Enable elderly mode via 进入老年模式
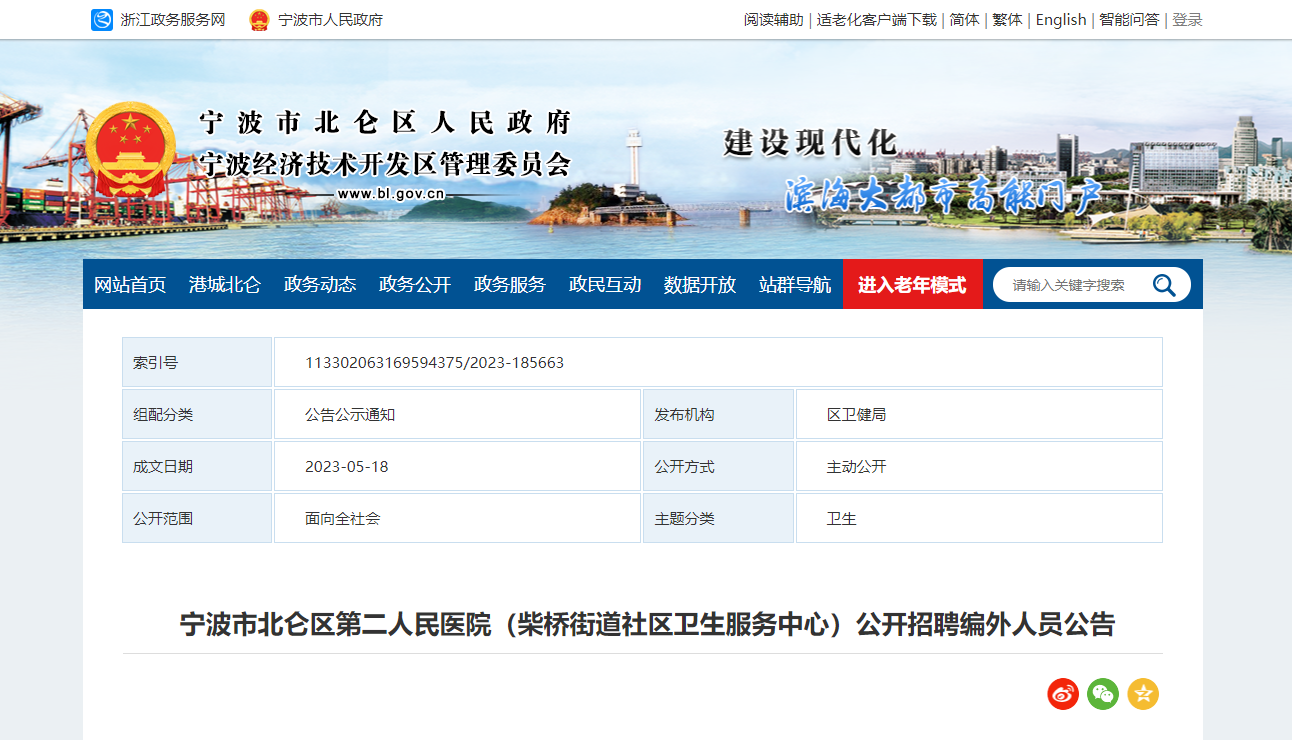Viewport: 1292px width, 740px height. [912, 285]
